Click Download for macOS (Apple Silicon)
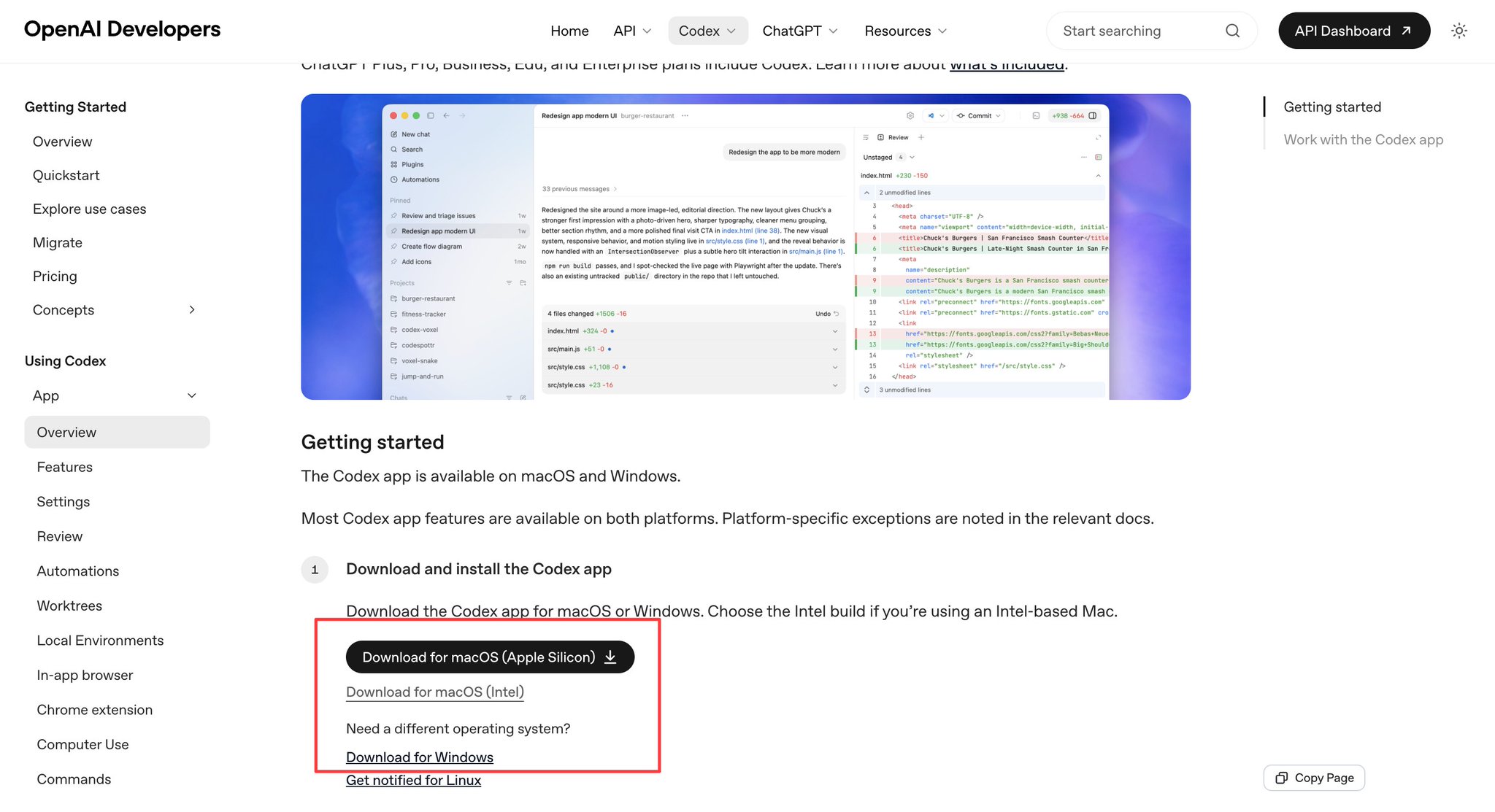The height and width of the screenshot is (812, 1495). coord(490,657)
